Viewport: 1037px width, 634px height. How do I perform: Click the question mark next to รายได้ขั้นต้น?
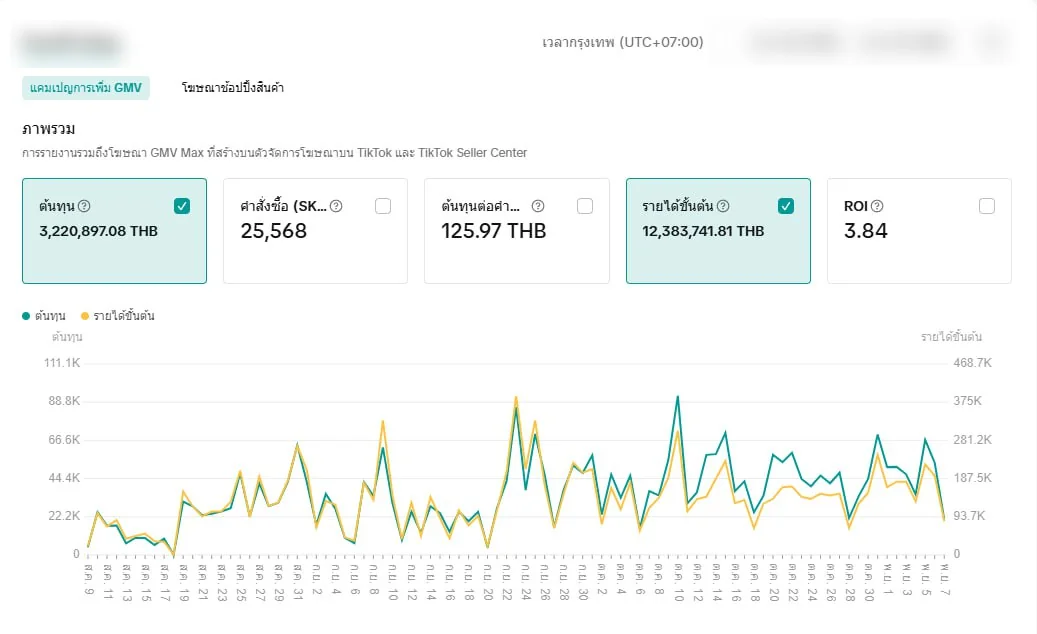(x=723, y=206)
